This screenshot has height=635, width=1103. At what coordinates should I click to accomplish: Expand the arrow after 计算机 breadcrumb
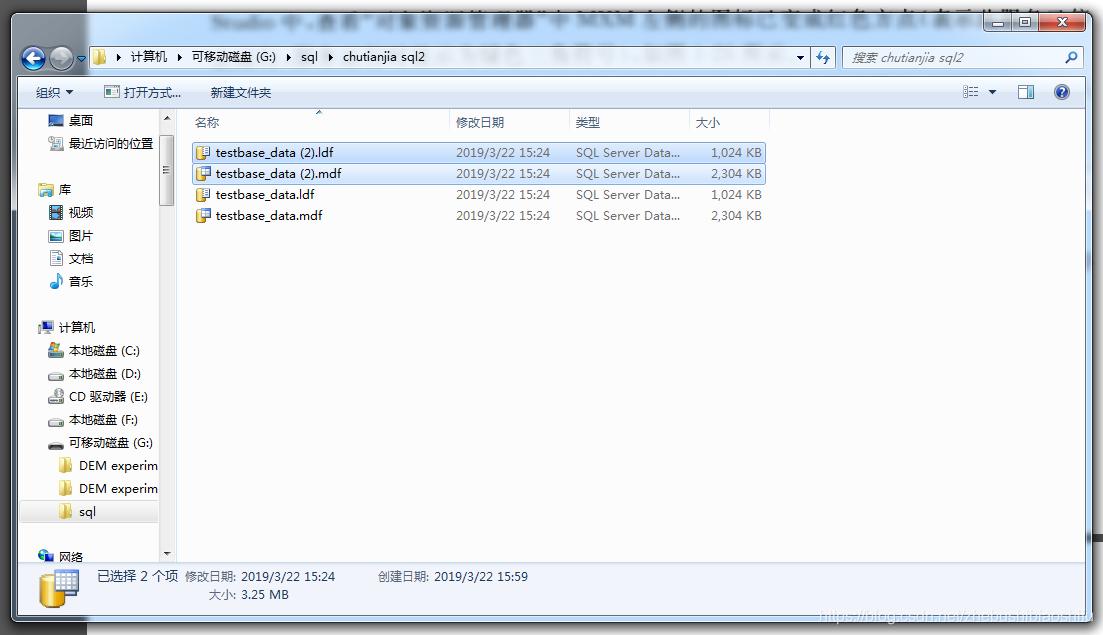179,57
